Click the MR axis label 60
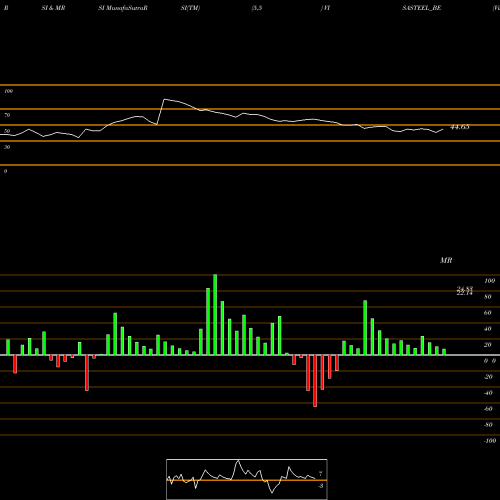Viewport: 500px width, 500px height. [x=488, y=313]
